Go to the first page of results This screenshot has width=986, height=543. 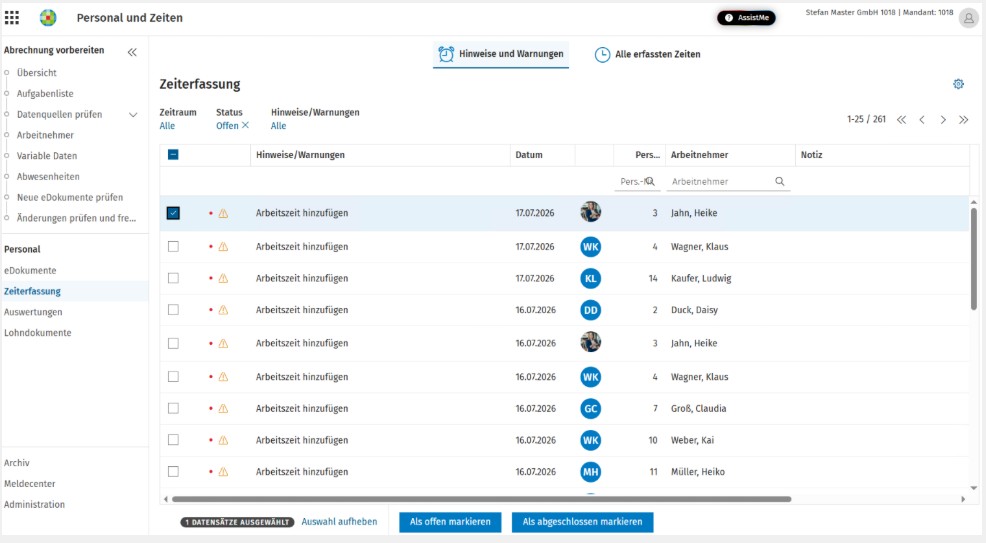point(901,119)
